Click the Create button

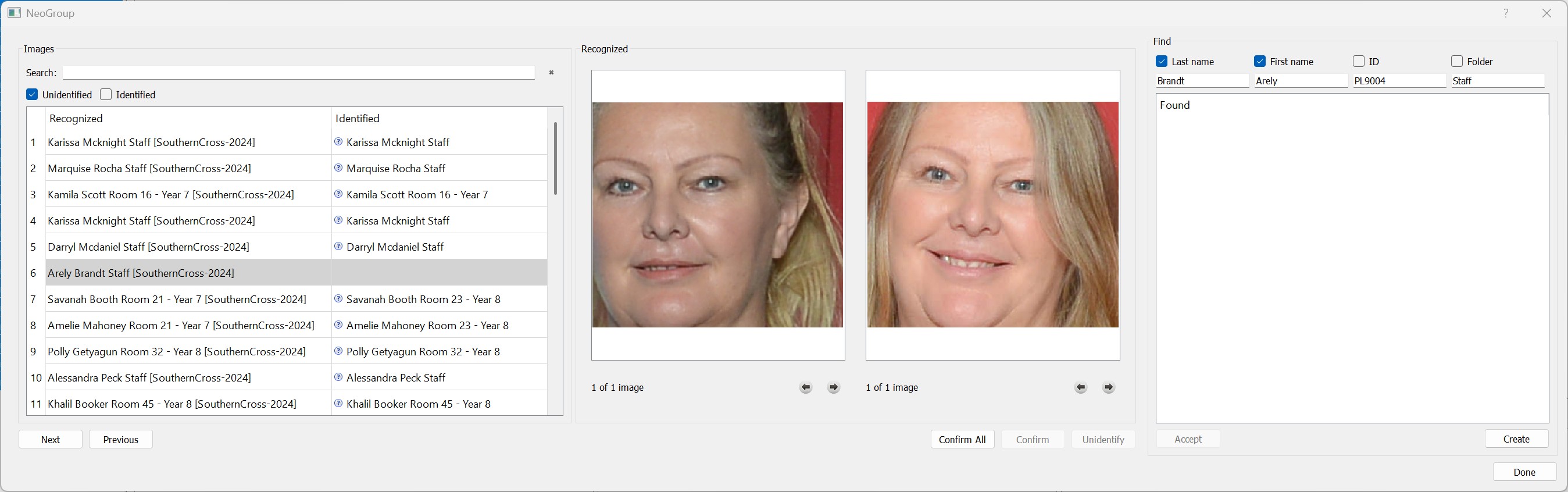pos(1516,438)
